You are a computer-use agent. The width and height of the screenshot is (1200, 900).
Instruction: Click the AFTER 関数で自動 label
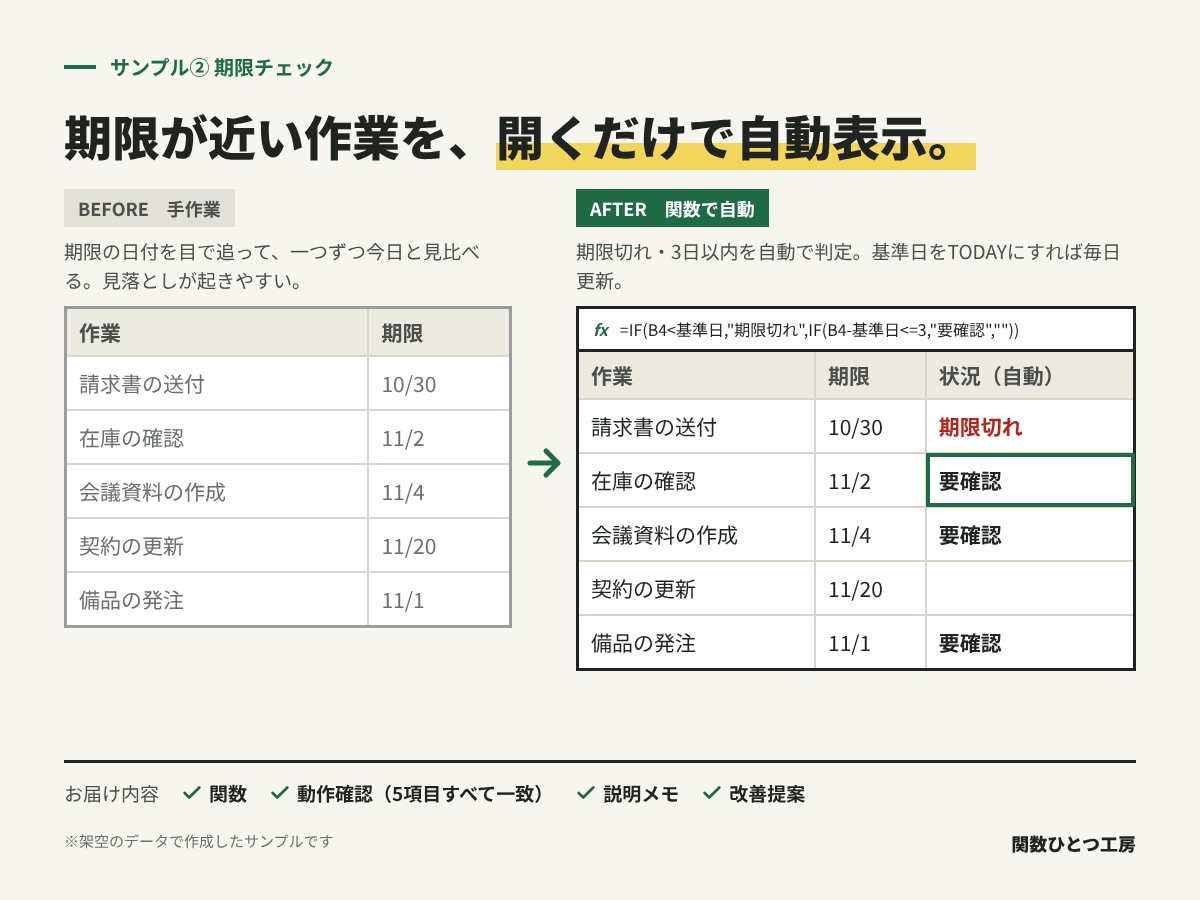tap(672, 209)
